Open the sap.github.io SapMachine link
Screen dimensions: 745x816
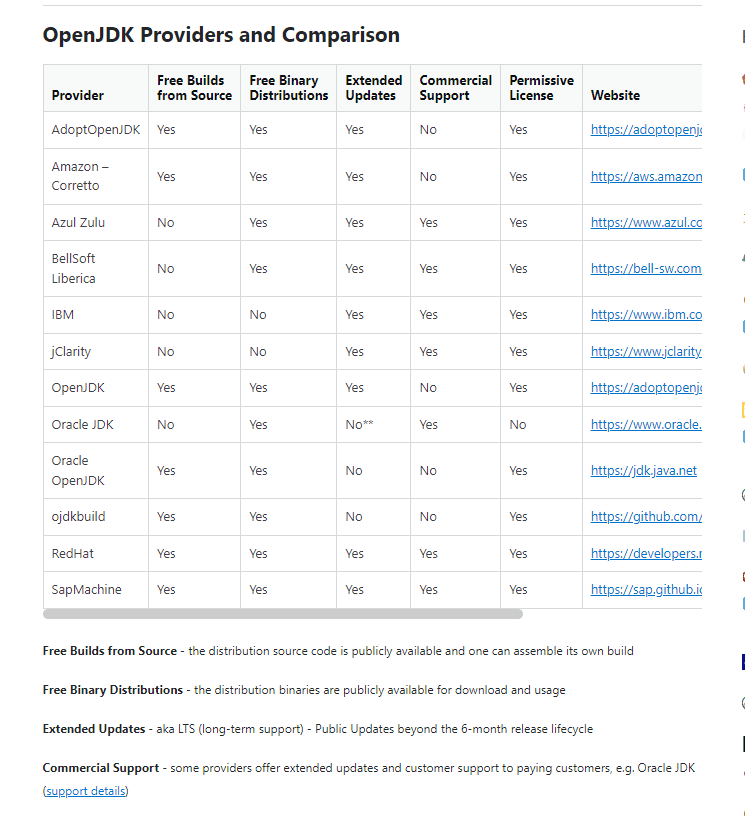pyautogui.click(x=646, y=590)
